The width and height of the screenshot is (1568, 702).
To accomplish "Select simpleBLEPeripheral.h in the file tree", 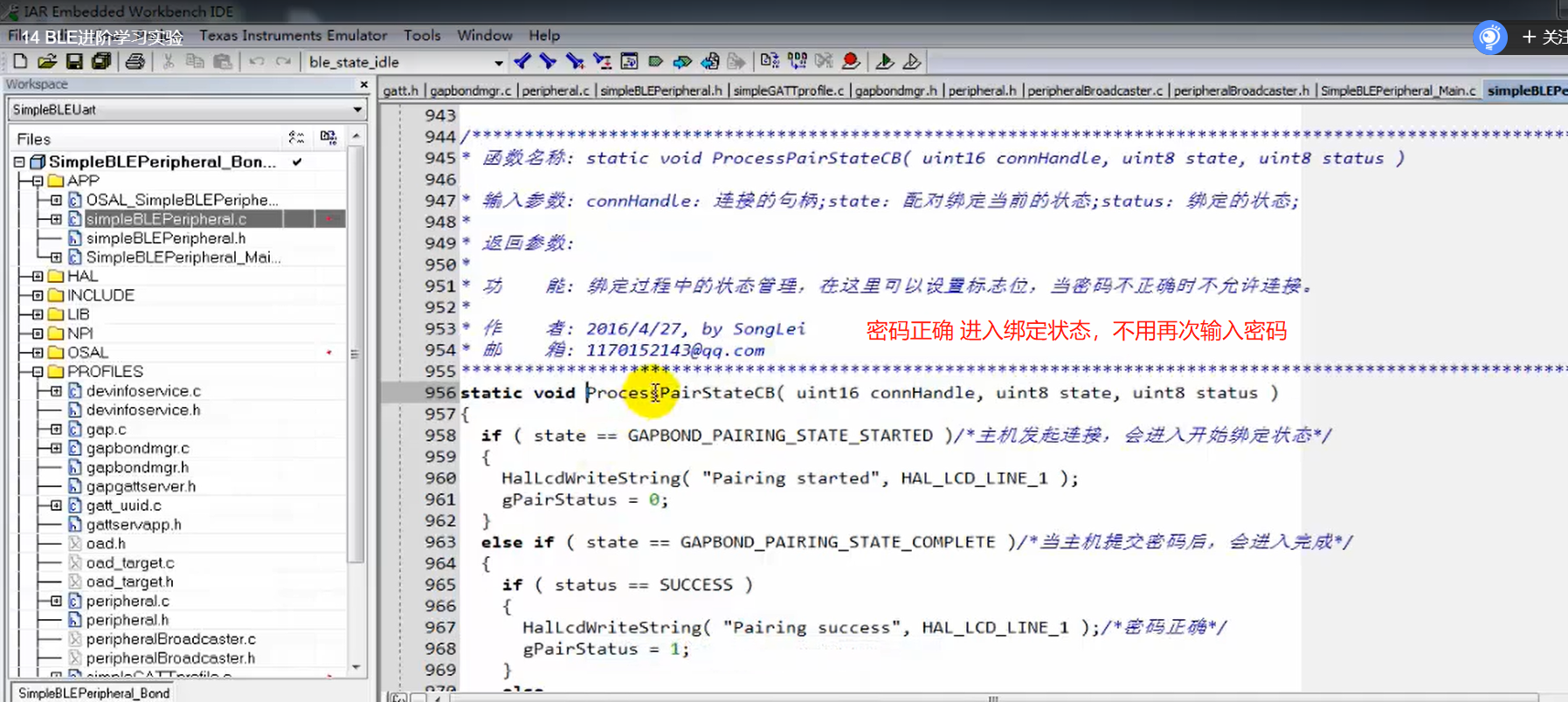I will point(166,238).
